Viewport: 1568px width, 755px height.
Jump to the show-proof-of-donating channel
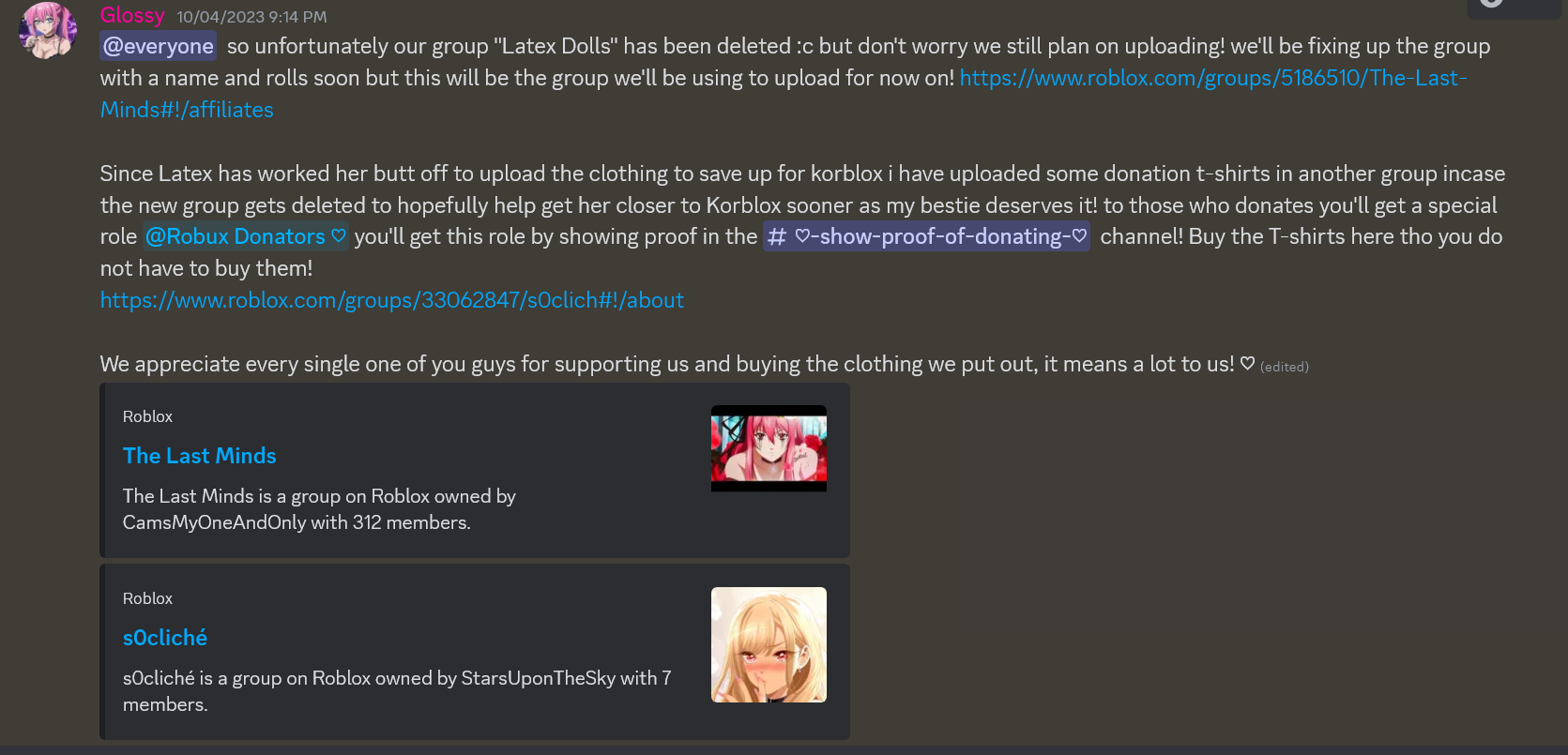pos(926,236)
